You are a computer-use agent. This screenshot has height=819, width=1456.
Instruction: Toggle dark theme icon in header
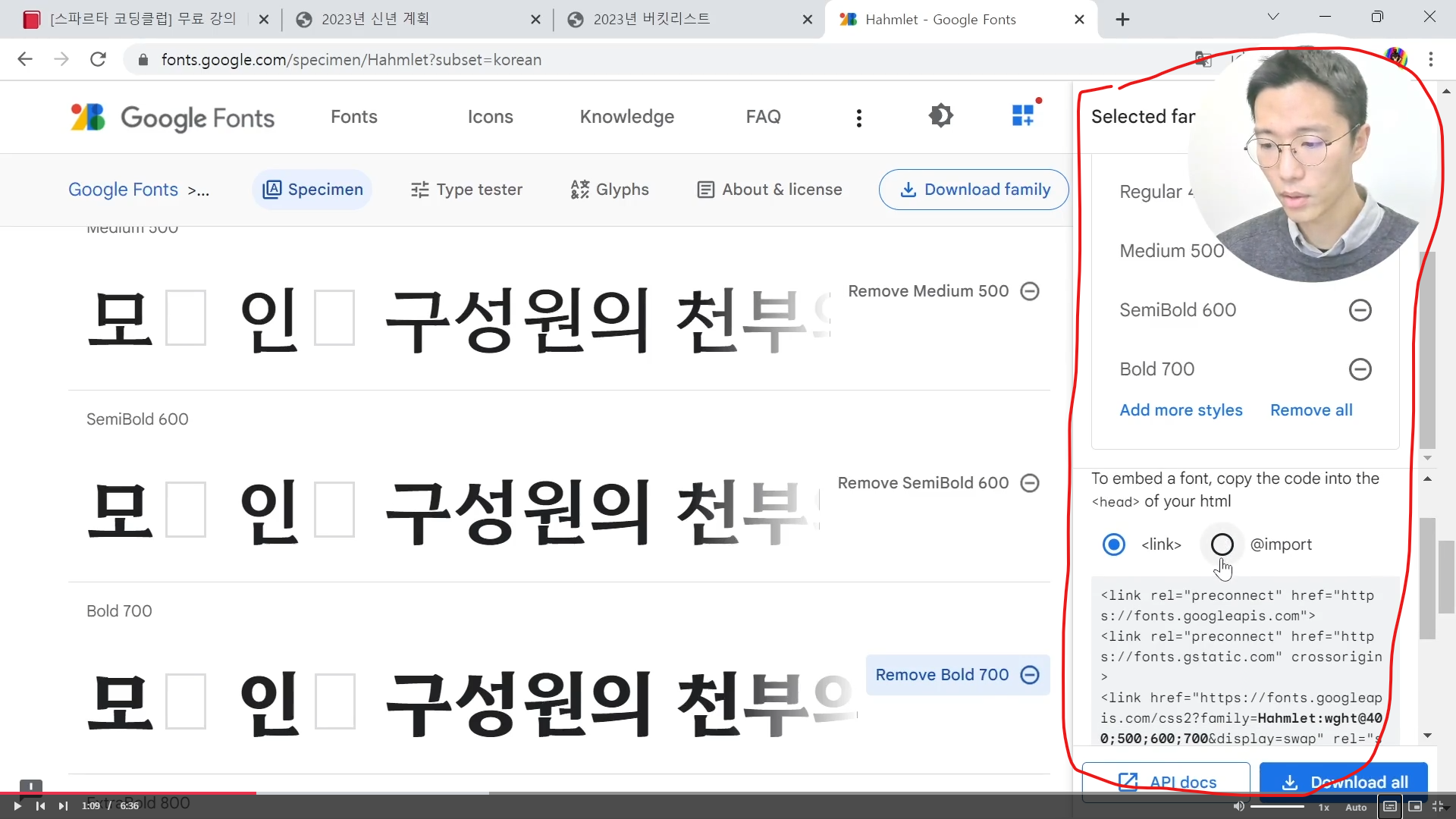tap(940, 116)
